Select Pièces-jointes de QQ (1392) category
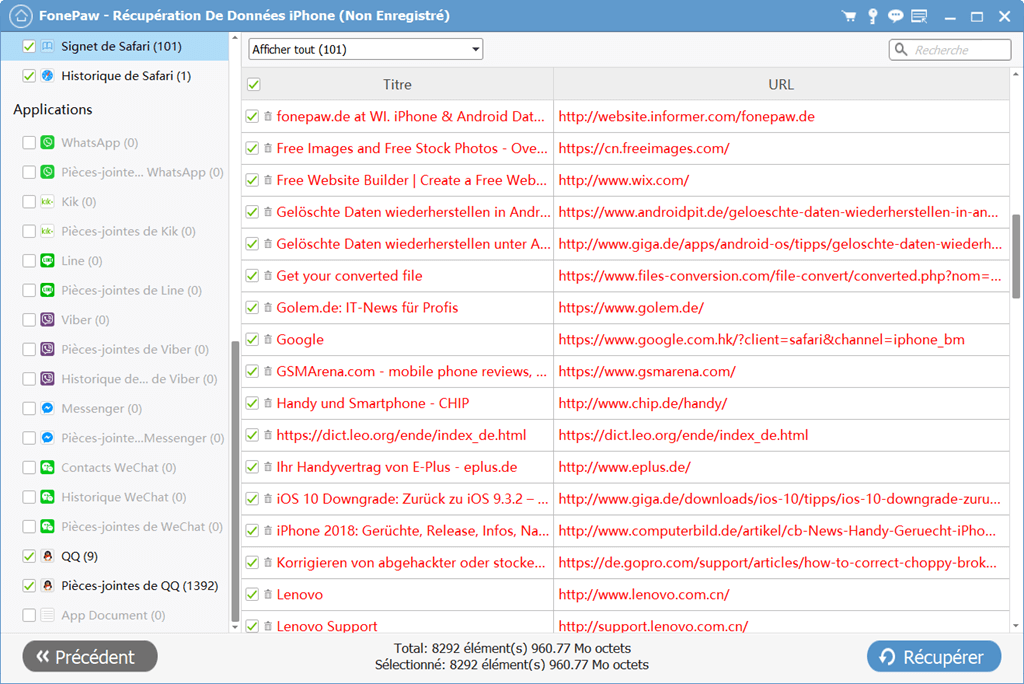 click(x=140, y=585)
